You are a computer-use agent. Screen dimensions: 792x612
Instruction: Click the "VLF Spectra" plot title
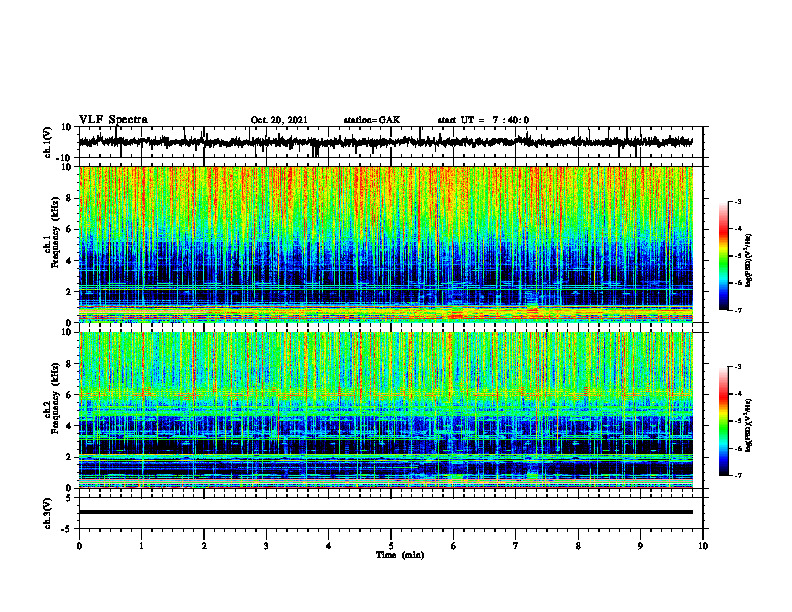click(x=113, y=120)
